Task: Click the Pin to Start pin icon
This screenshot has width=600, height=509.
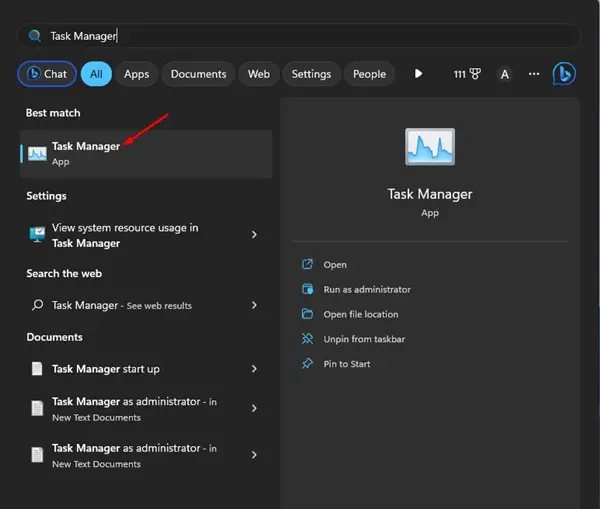Action: (307, 364)
